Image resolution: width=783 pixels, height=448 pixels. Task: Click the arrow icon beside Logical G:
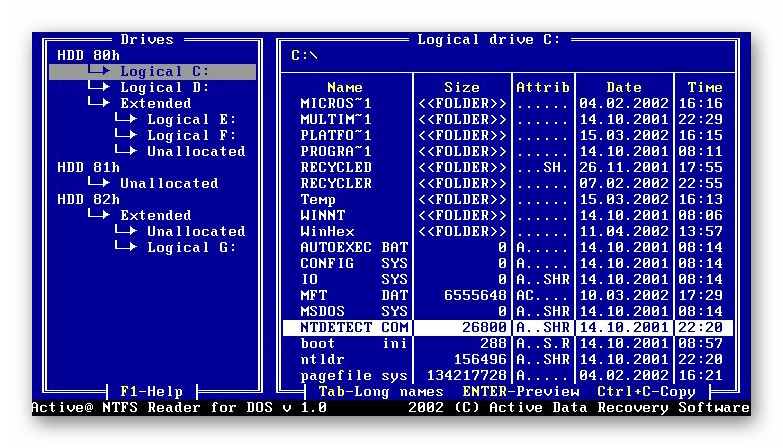pos(126,246)
